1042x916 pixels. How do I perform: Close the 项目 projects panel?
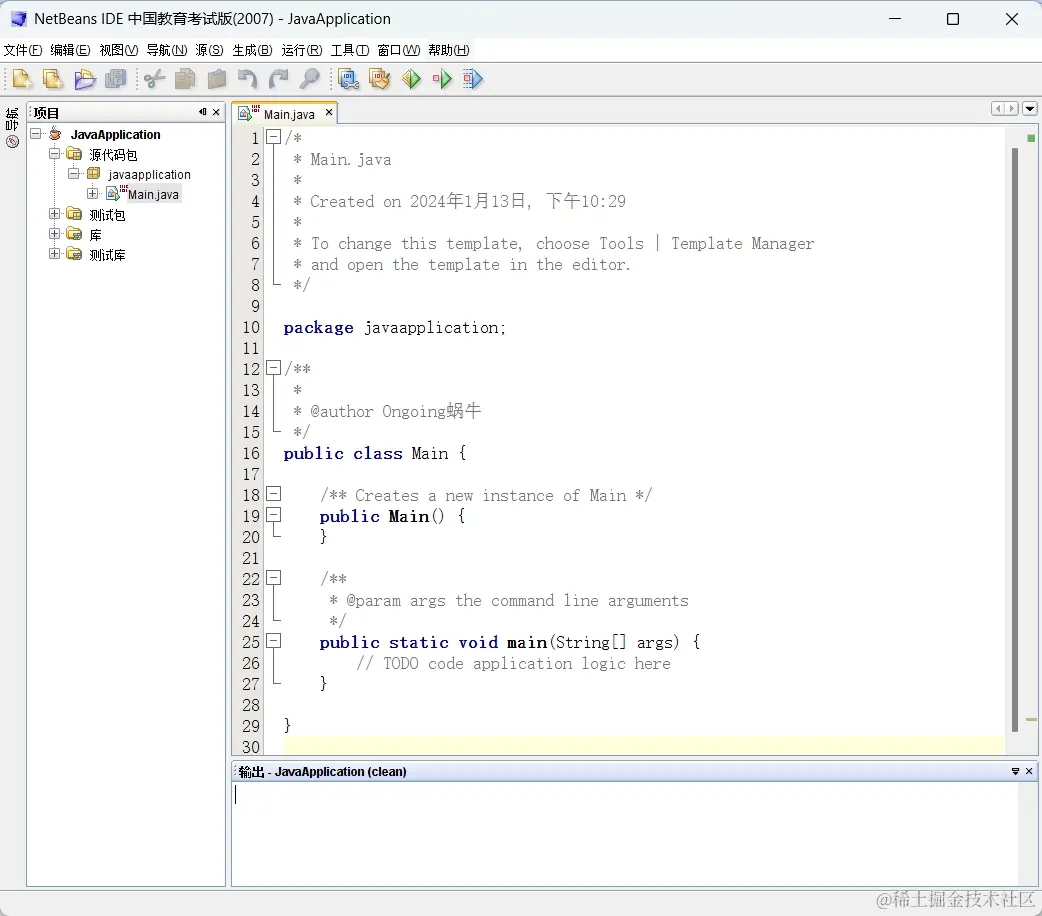216,112
